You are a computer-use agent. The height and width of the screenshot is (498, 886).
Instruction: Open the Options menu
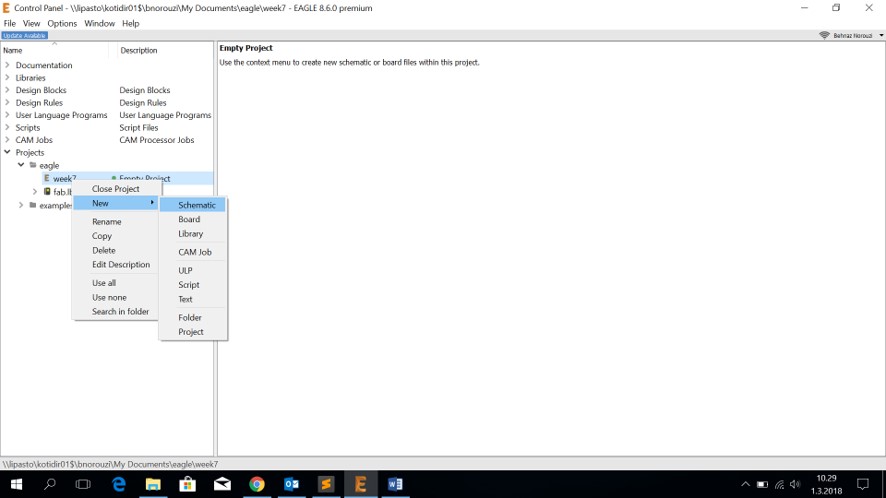tap(62, 23)
